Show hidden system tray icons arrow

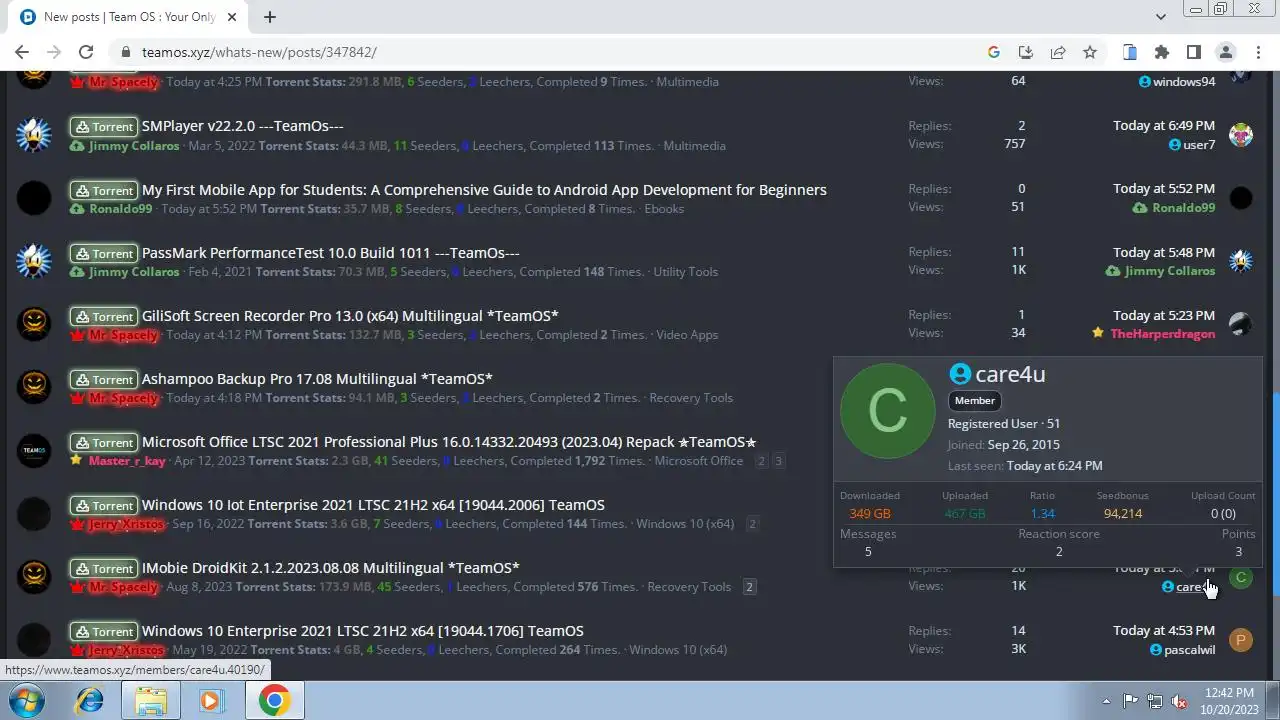[x=1106, y=701]
